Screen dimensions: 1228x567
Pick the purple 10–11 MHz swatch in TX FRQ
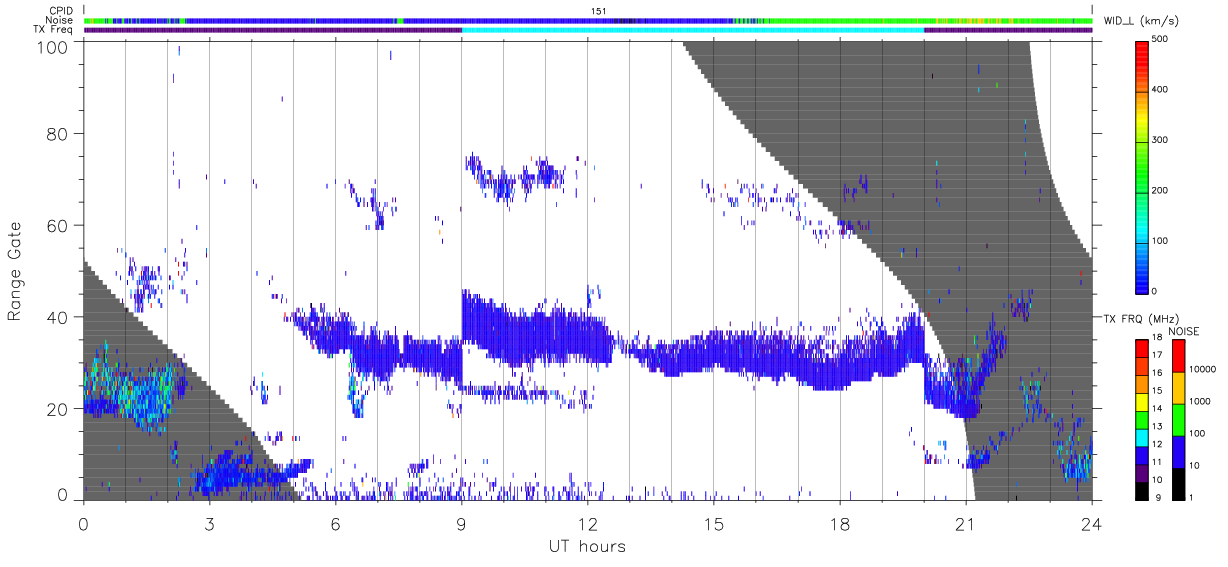1141,473
